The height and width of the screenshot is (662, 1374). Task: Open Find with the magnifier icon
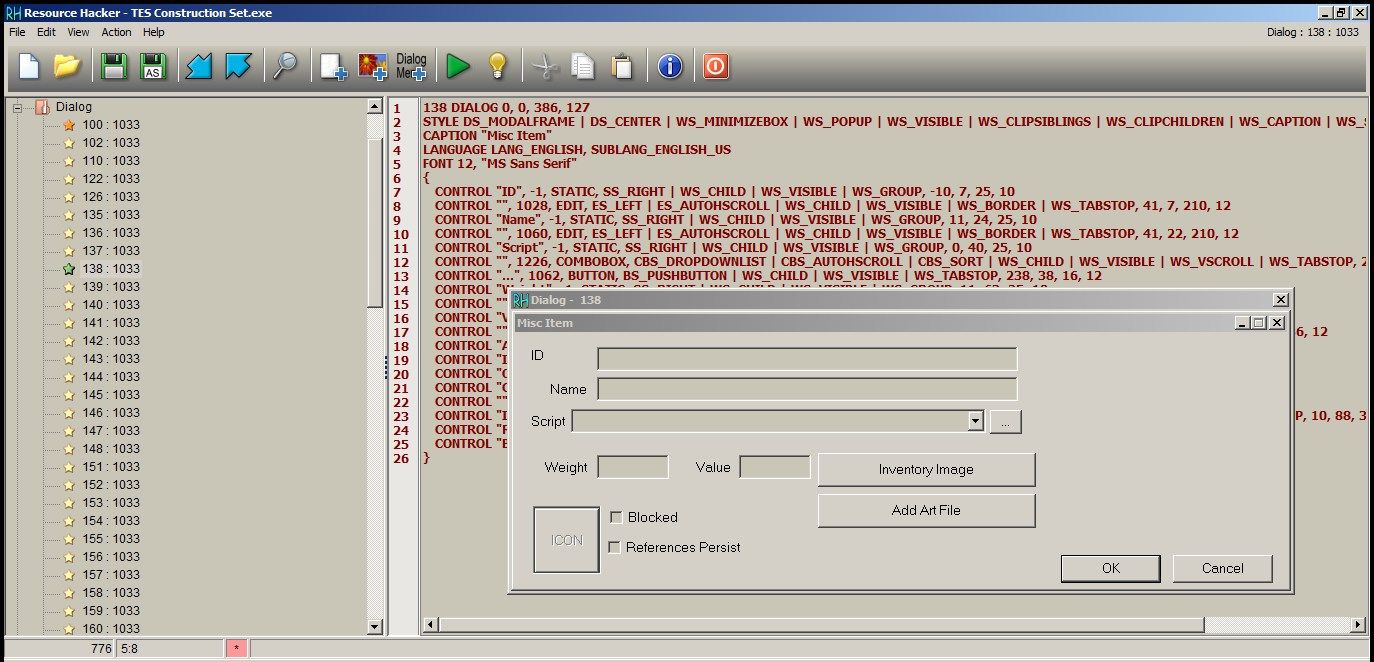pos(285,67)
